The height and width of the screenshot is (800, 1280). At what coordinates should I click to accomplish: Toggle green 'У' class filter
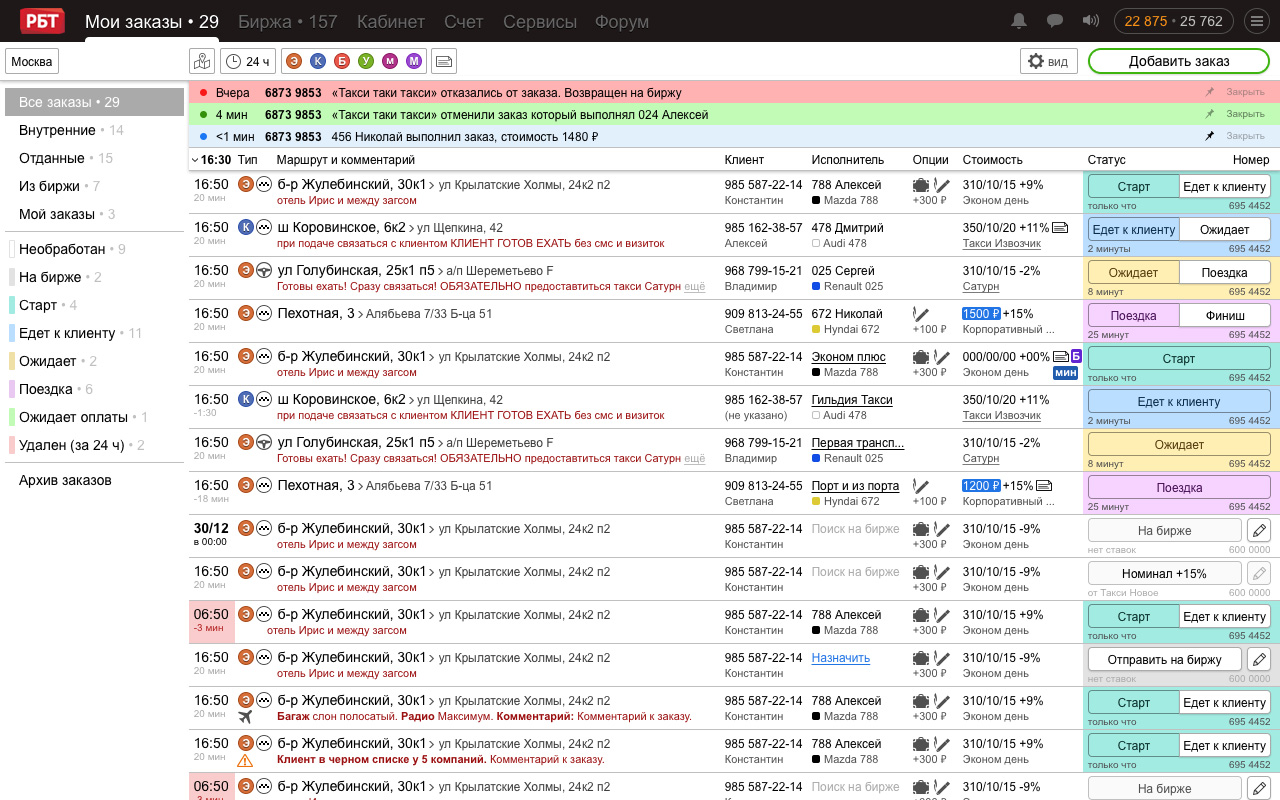click(366, 62)
